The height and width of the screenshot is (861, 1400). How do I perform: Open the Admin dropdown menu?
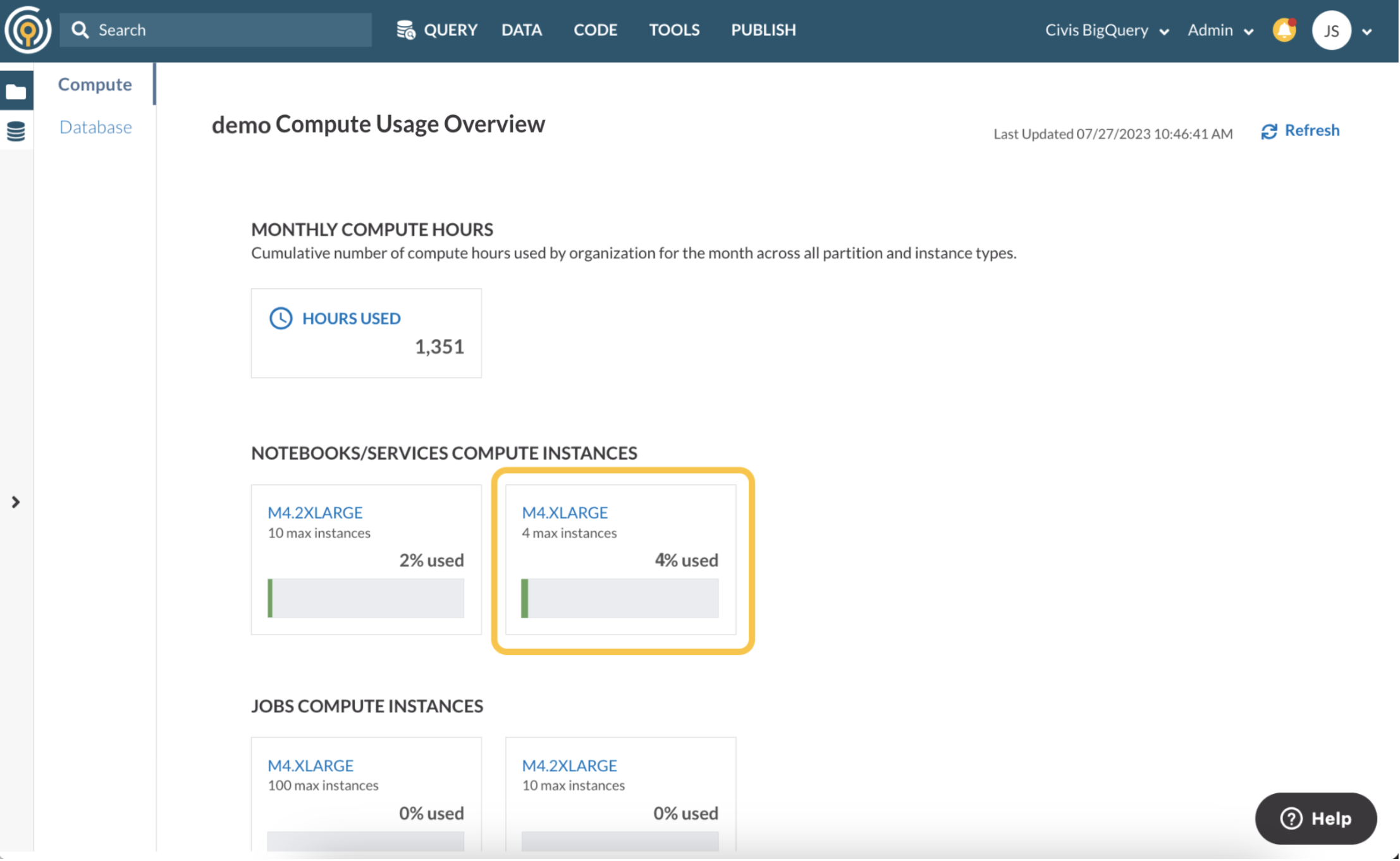pos(1220,30)
